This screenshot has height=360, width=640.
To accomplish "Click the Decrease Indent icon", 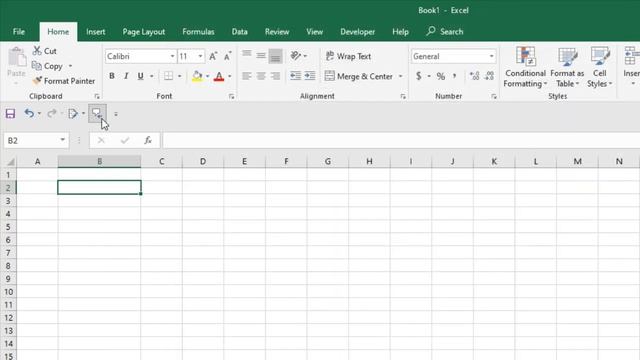I will click(295, 76).
